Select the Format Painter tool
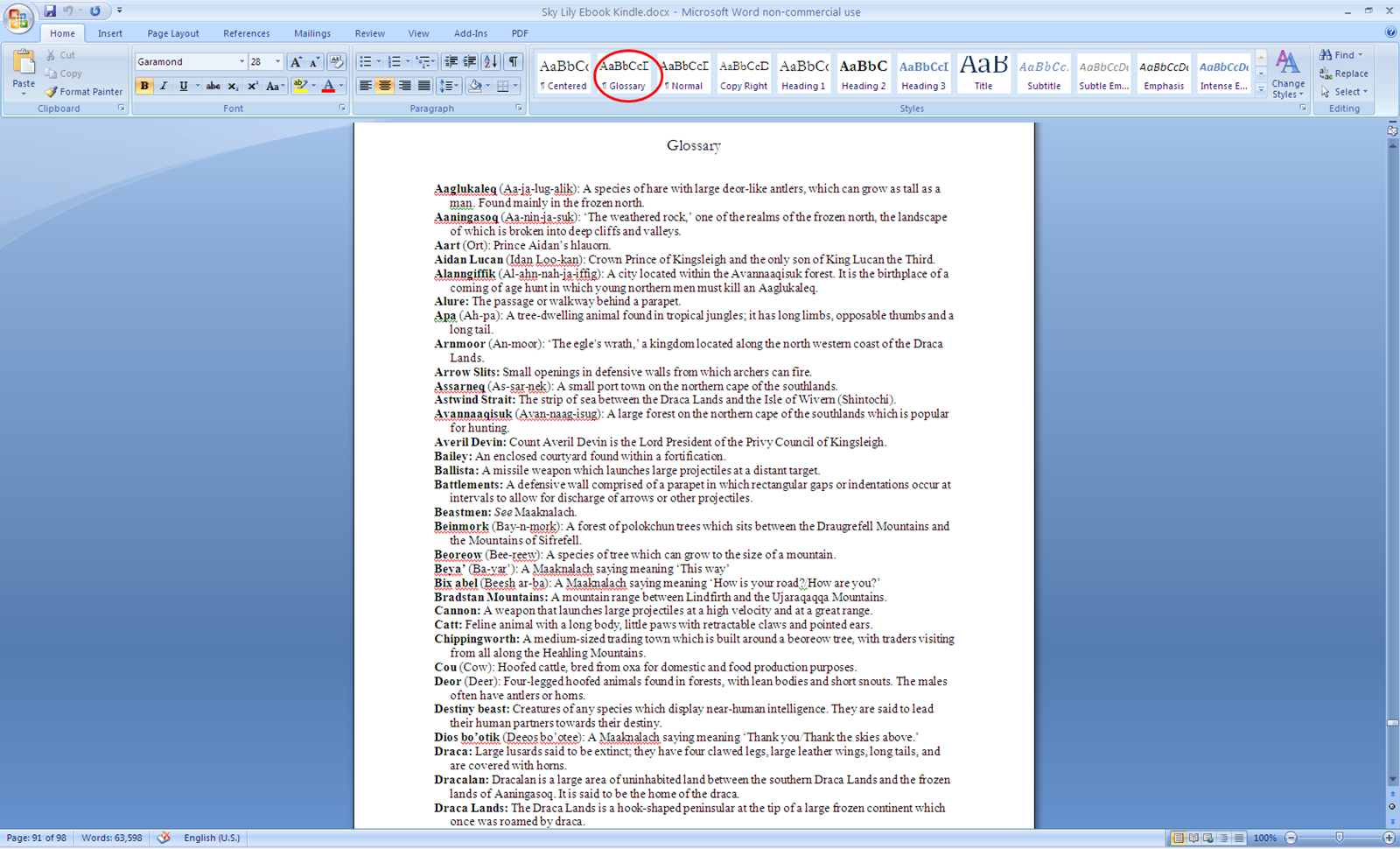The width and height of the screenshot is (1400, 849). click(x=83, y=91)
